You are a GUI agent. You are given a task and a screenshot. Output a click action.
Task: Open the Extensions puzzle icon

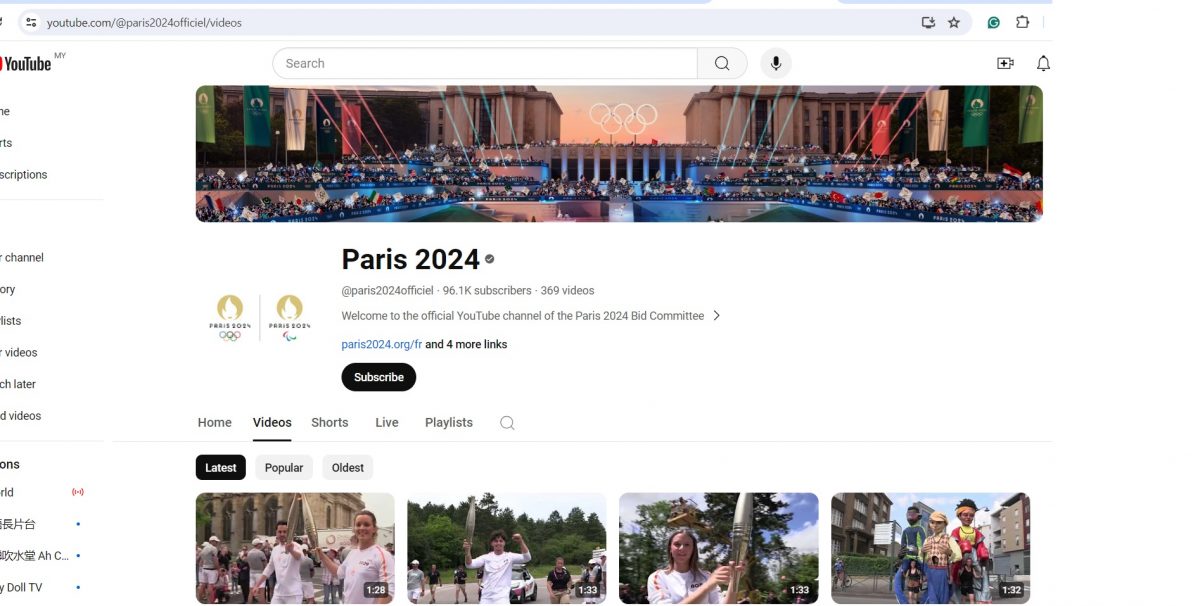click(x=1022, y=22)
